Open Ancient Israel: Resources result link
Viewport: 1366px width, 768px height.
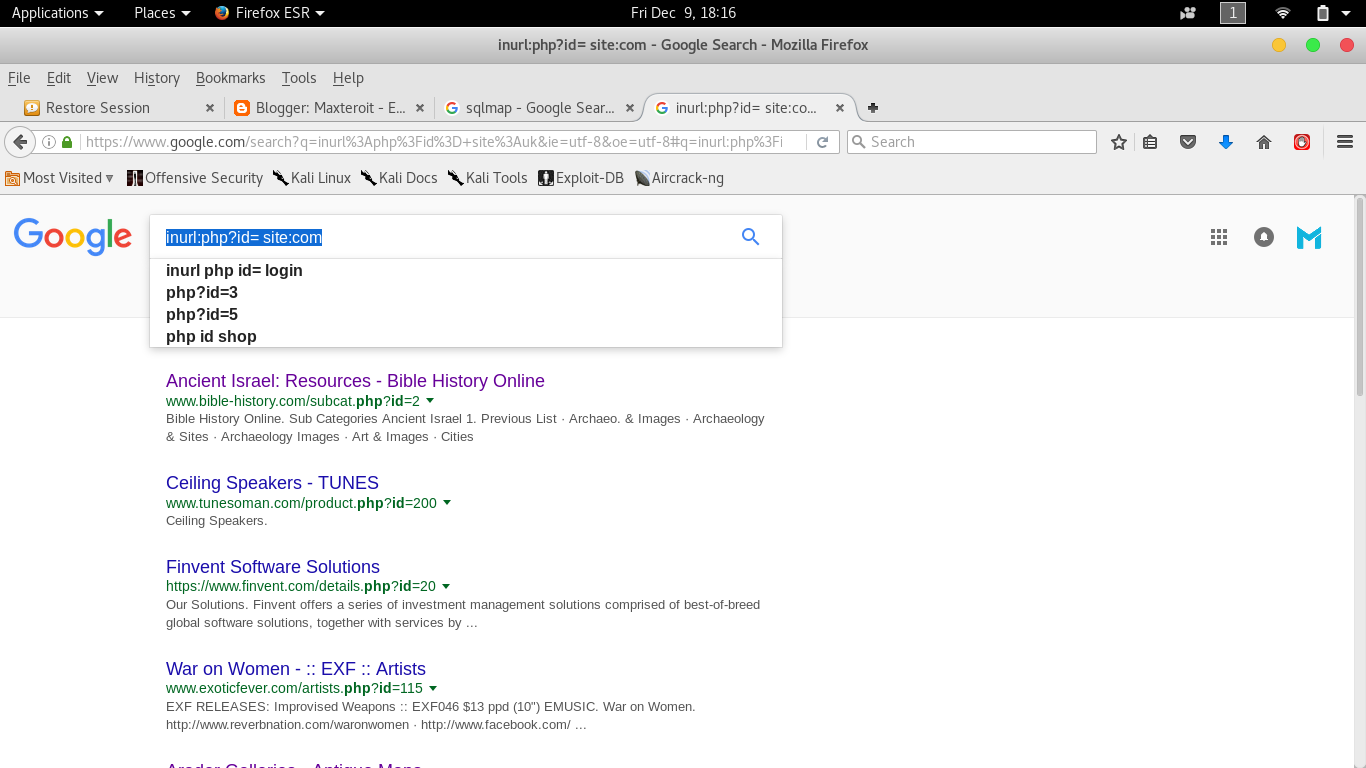355,381
